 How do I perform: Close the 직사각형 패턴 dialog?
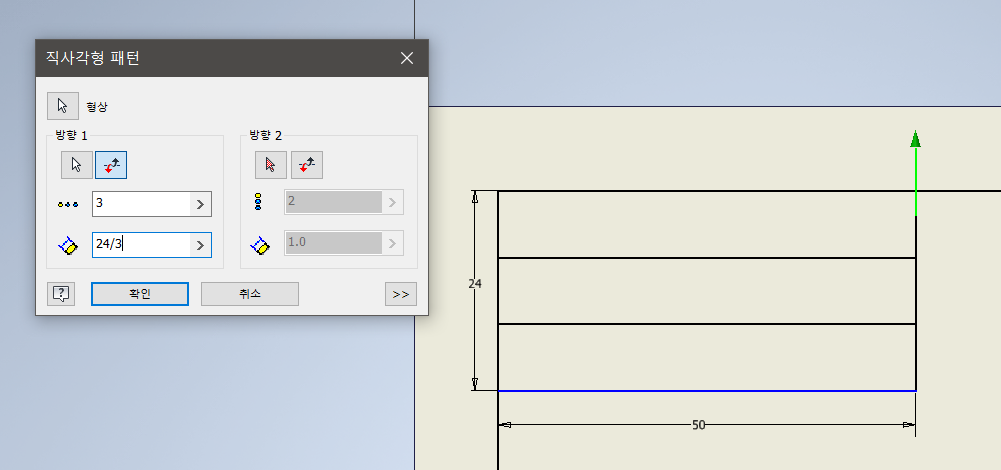tap(407, 58)
